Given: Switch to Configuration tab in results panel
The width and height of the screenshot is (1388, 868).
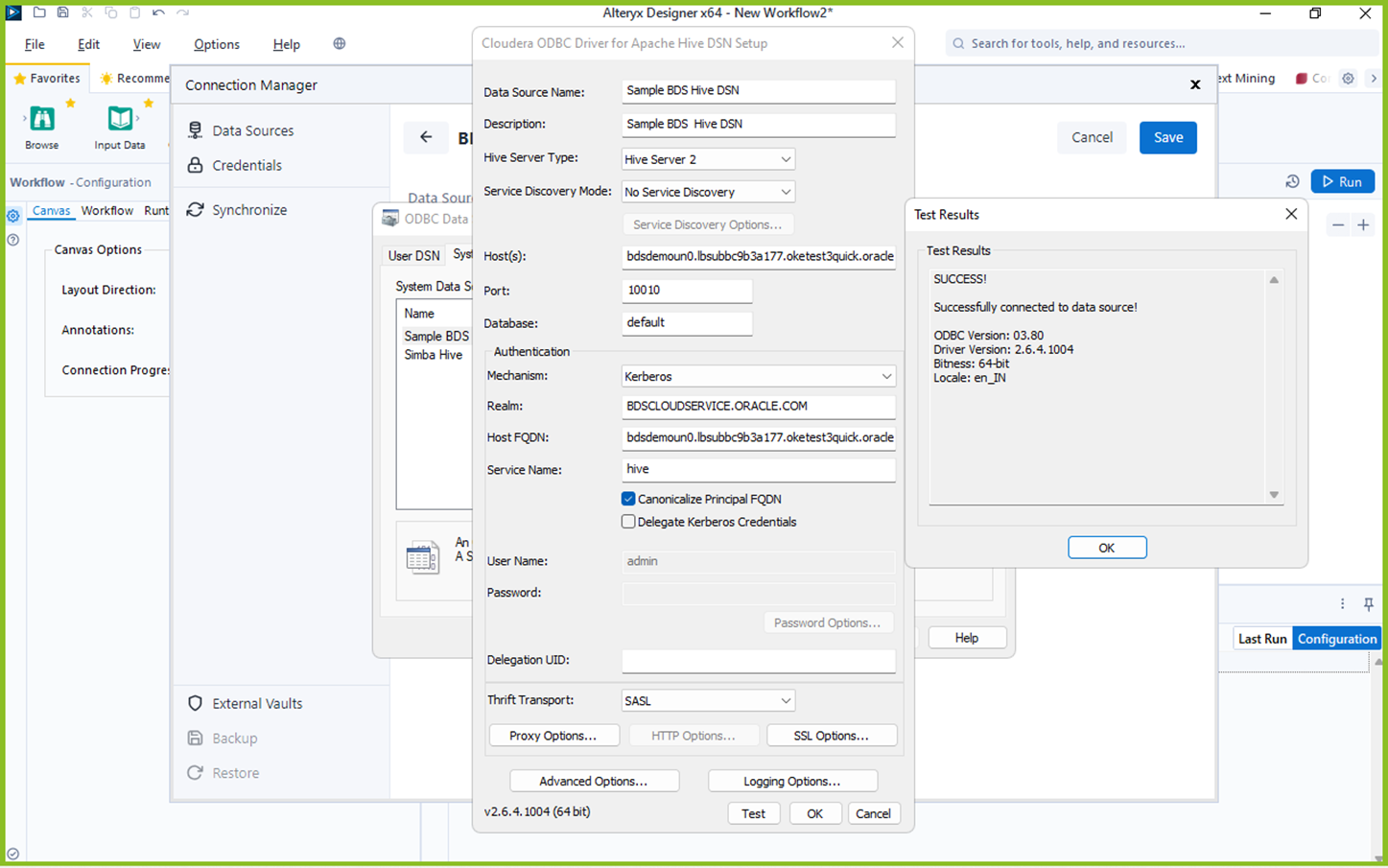Looking at the screenshot, I should point(1337,639).
